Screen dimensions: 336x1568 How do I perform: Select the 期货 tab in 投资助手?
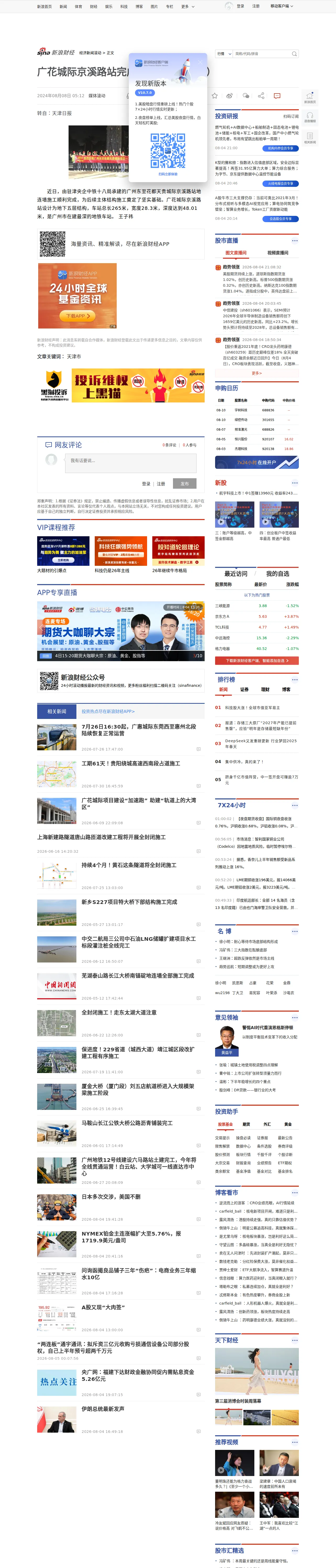click(246, 1124)
